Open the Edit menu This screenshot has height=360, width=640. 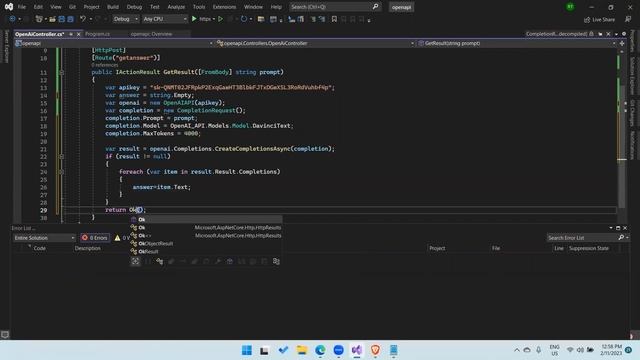point(38,7)
